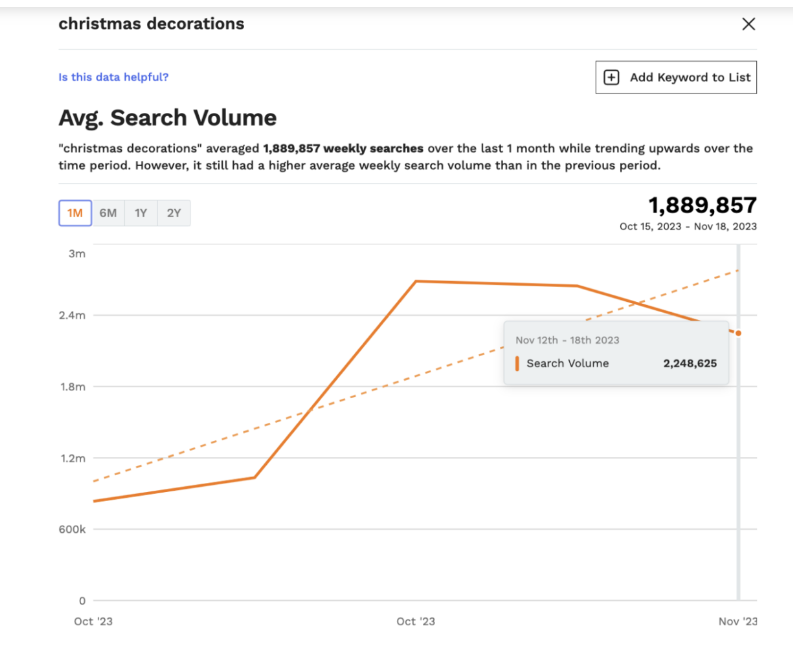
Task: Click the Nov 12th–18th data point on chart
Action: pyautogui.click(x=738, y=333)
